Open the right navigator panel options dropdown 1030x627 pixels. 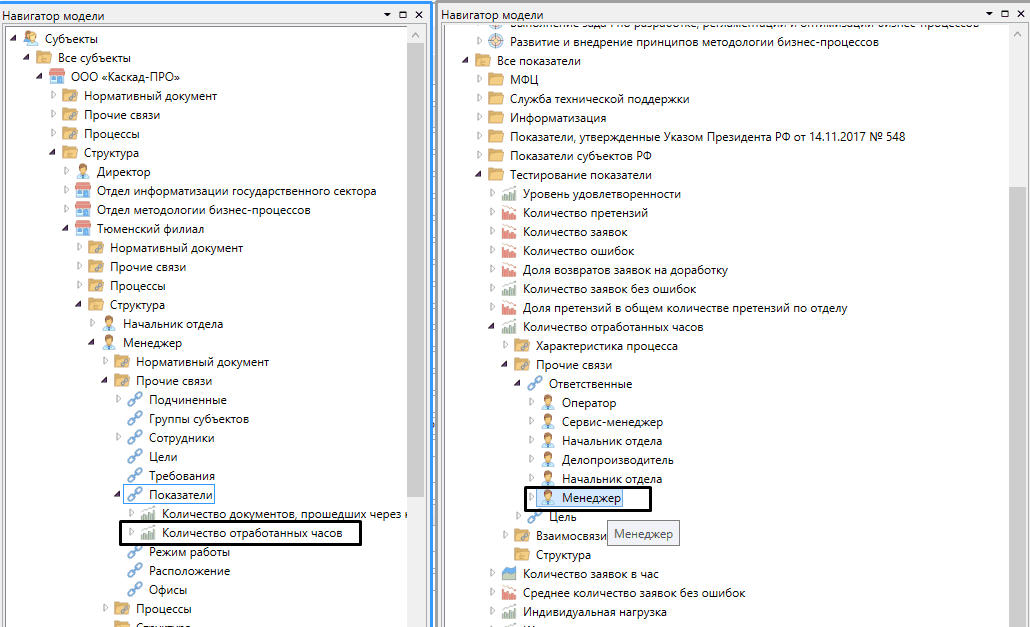click(989, 14)
